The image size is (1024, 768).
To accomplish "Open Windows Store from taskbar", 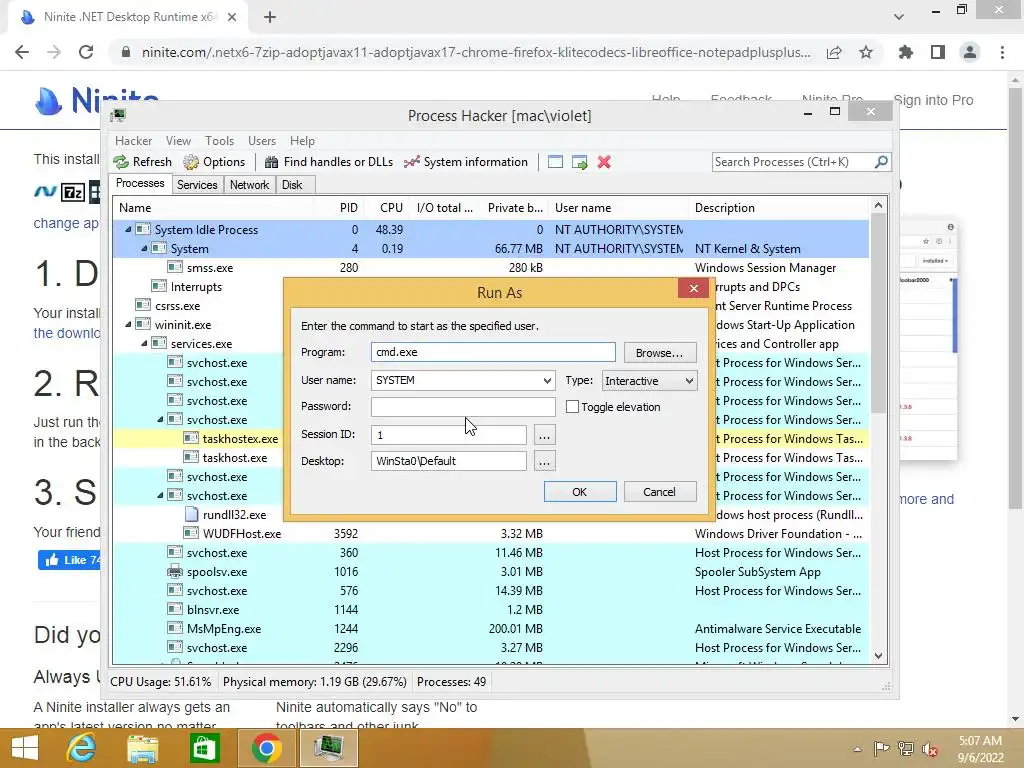I will coord(204,748).
